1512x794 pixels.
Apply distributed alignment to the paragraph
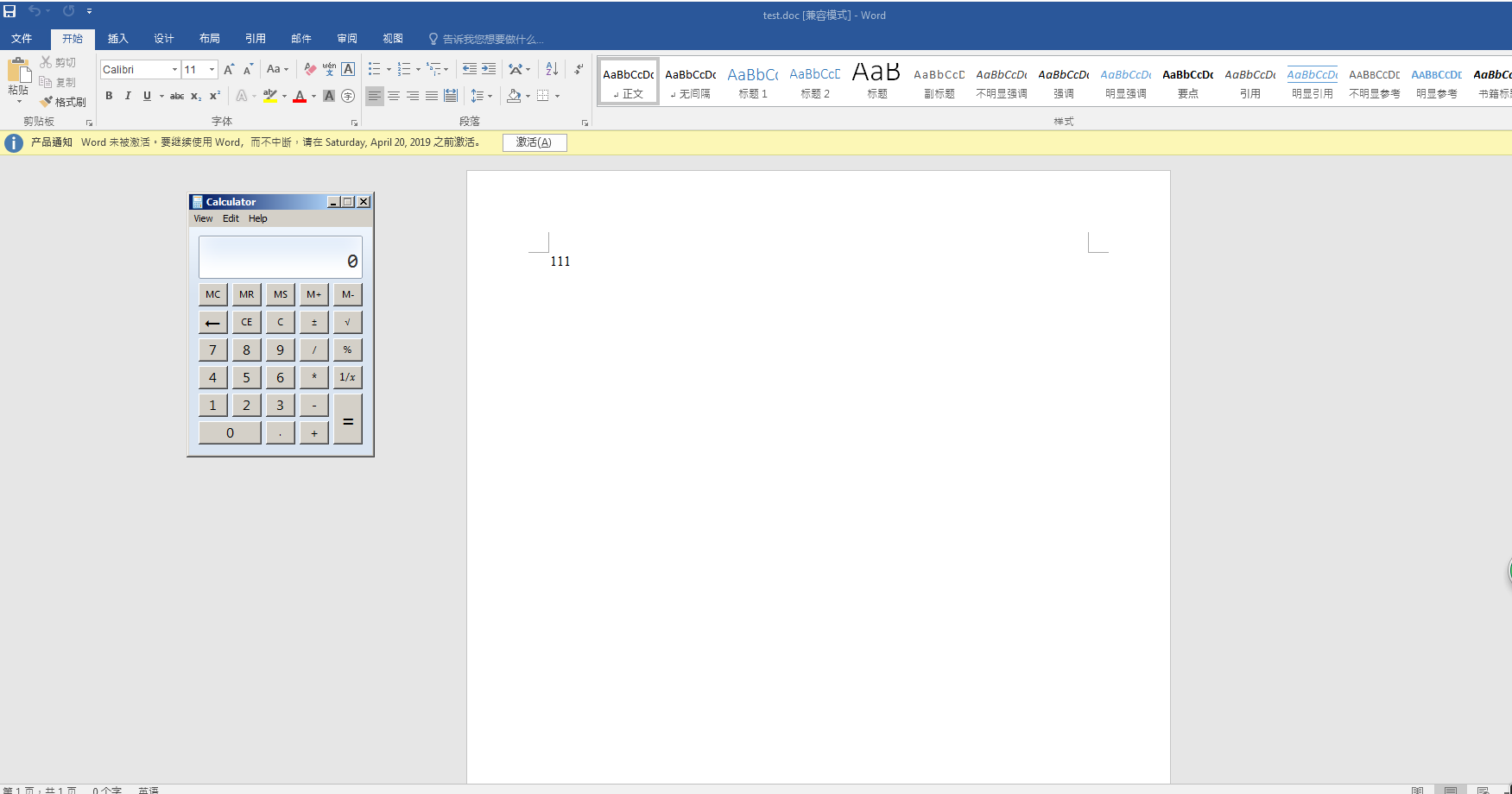click(x=451, y=96)
